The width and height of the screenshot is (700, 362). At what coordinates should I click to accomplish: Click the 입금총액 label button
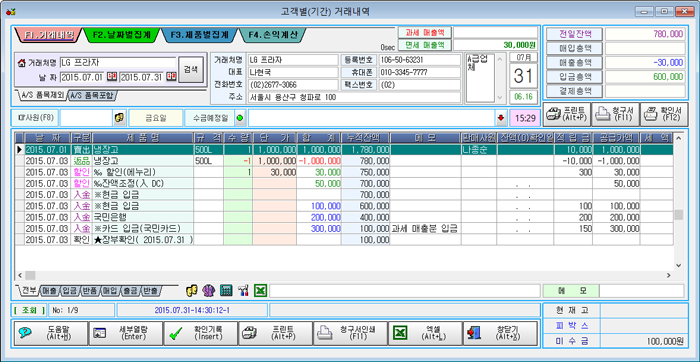click(x=574, y=77)
